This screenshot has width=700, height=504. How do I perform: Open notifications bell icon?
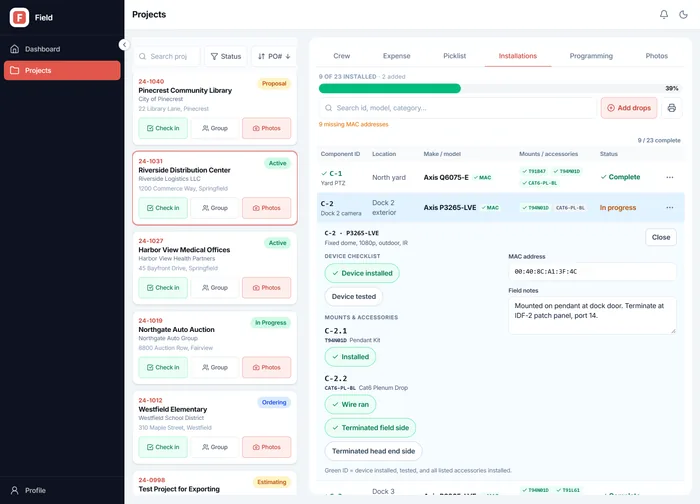pyautogui.click(x=664, y=15)
